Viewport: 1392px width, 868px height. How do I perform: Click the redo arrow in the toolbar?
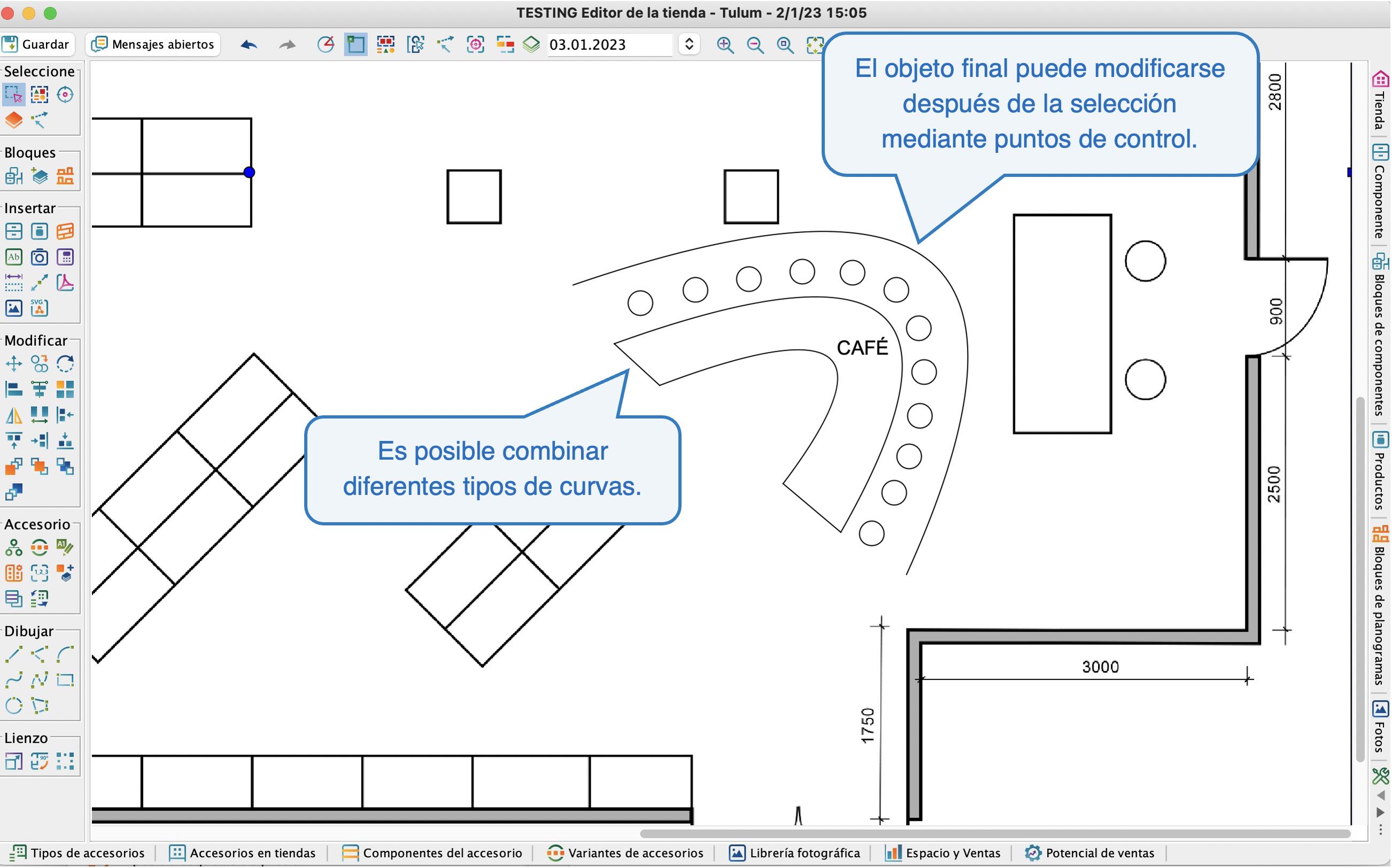287,45
